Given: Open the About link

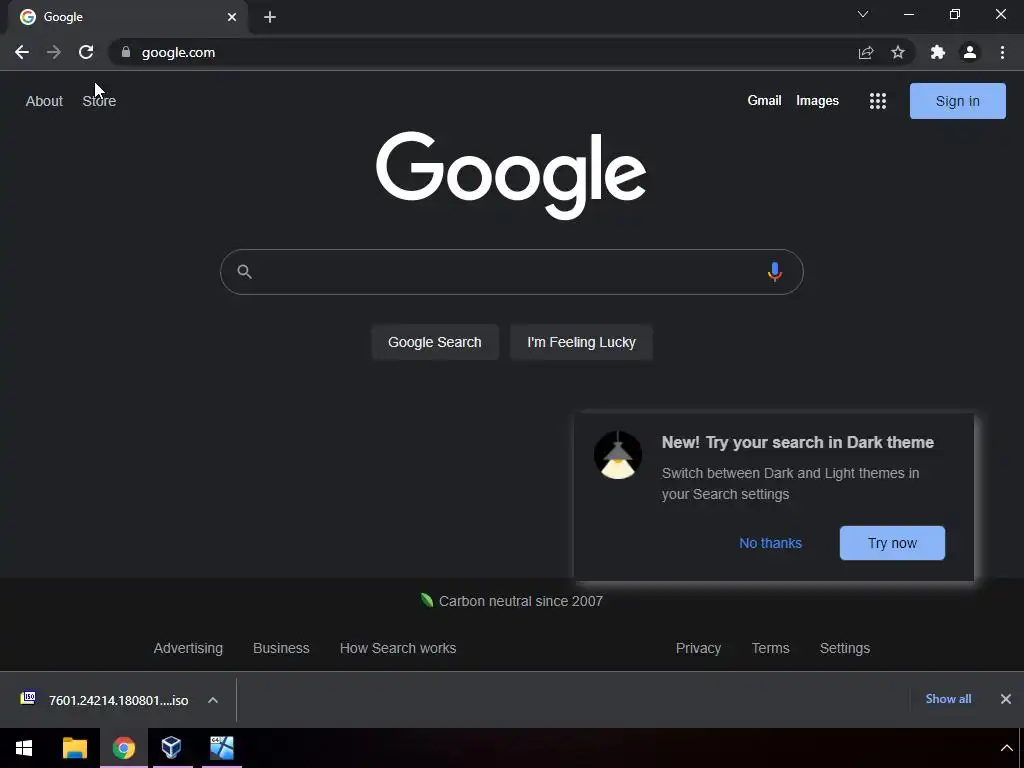Looking at the screenshot, I should [x=44, y=101].
